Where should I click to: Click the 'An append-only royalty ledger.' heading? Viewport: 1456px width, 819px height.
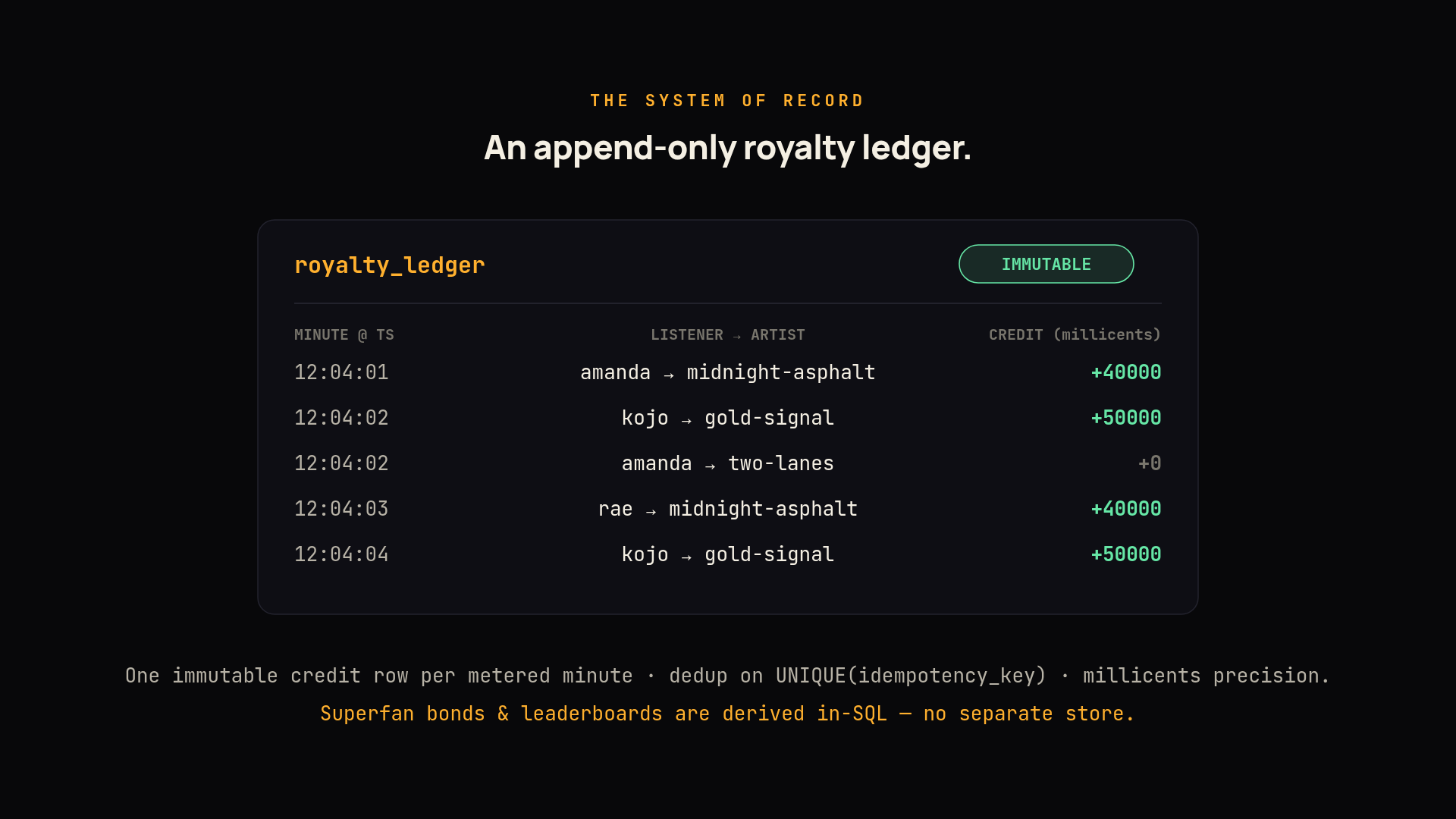(x=728, y=148)
